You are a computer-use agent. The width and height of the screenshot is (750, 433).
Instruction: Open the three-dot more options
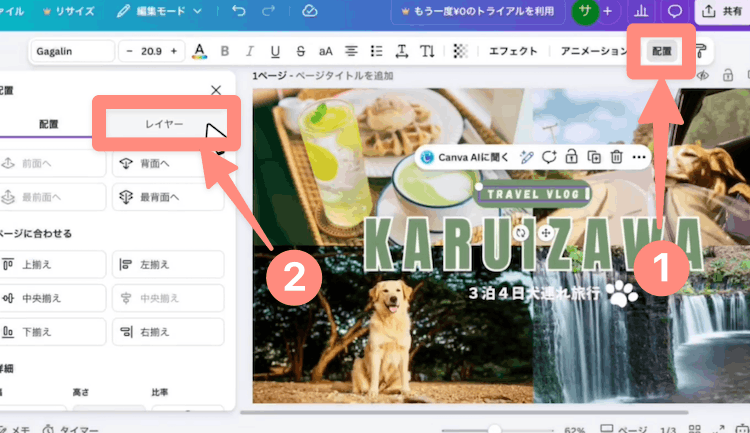pyautogui.click(x=639, y=157)
